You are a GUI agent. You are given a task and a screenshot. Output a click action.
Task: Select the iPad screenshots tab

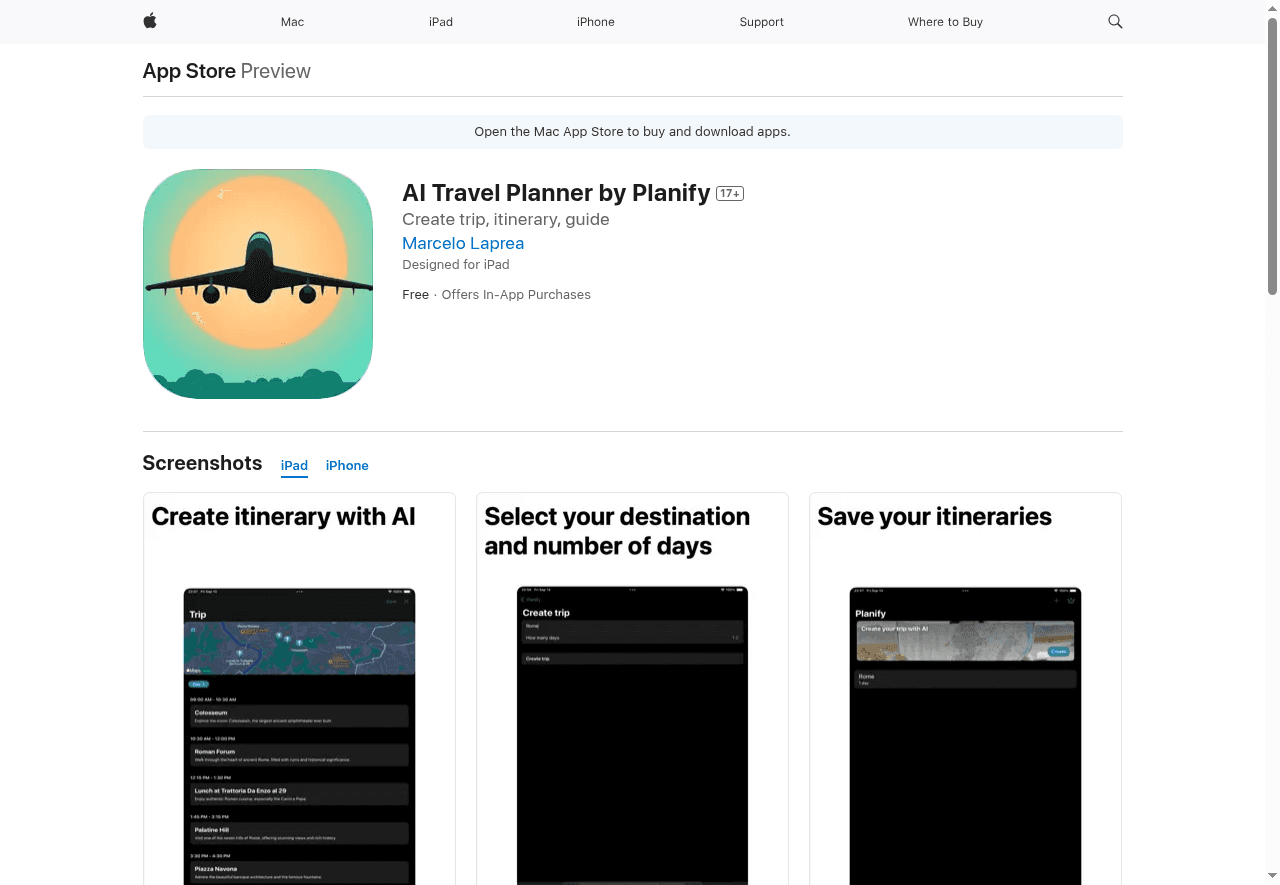[294, 465]
